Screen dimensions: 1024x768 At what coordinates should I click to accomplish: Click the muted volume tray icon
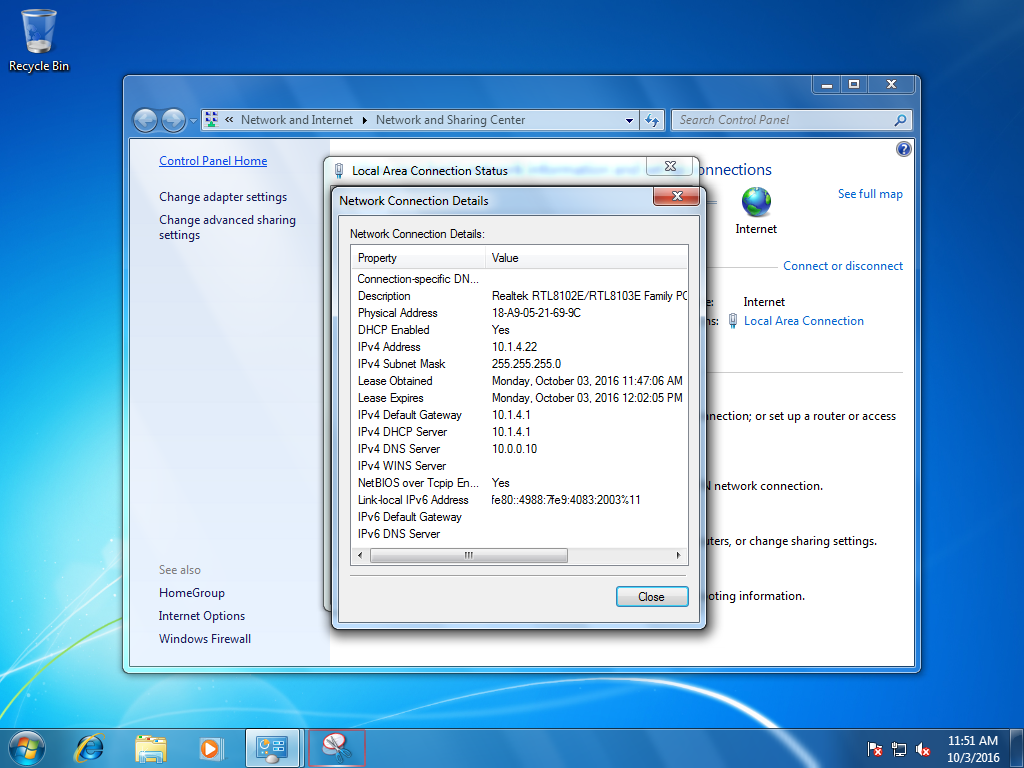pyautogui.click(x=923, y=749)
